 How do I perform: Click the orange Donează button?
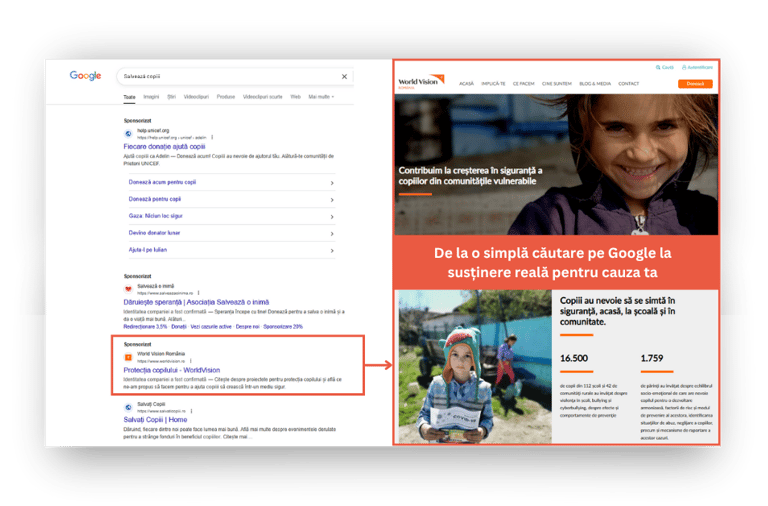(695, 84)
